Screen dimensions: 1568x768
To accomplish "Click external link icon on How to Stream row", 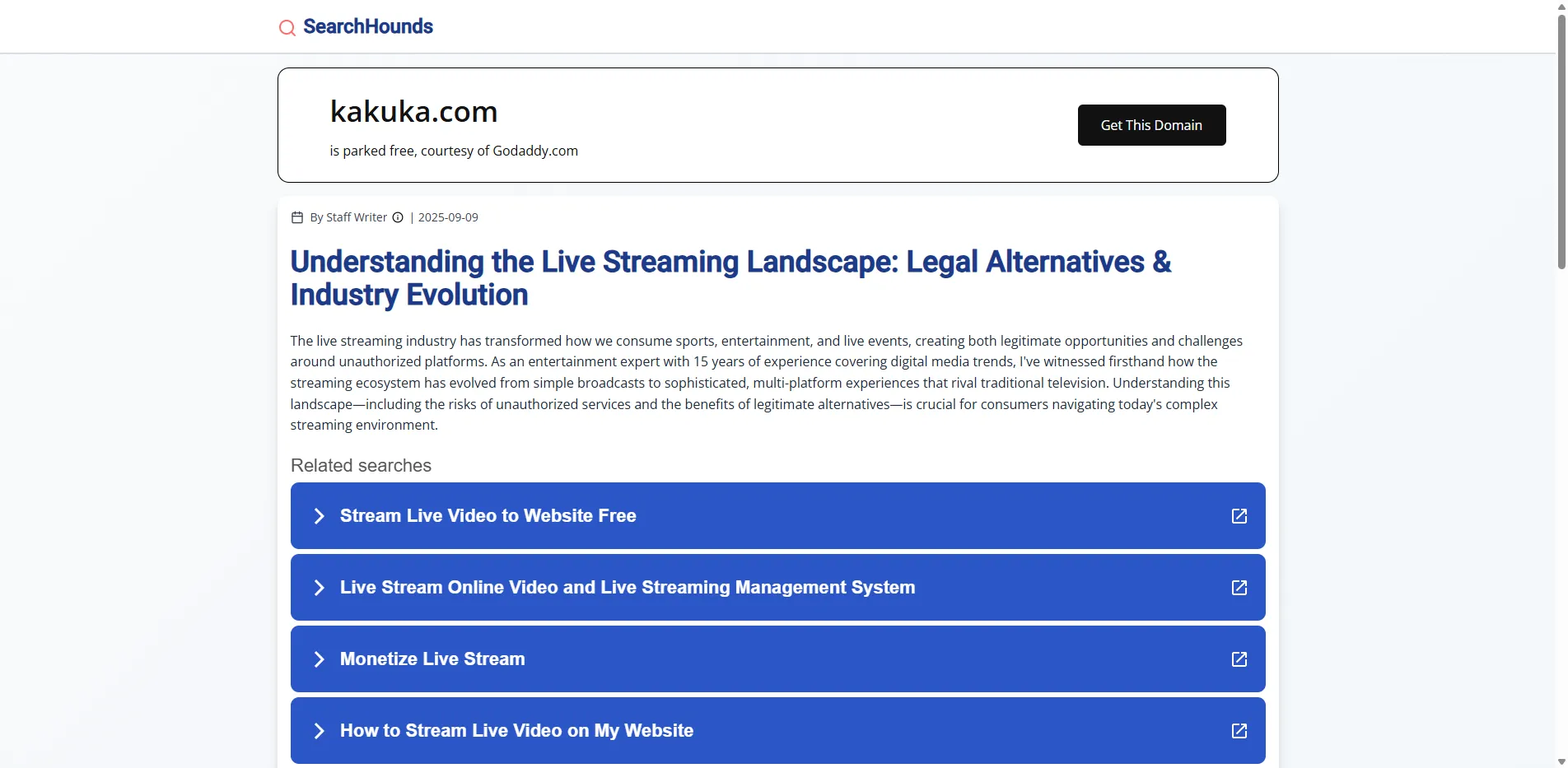I will click(x=1239, y=731).
